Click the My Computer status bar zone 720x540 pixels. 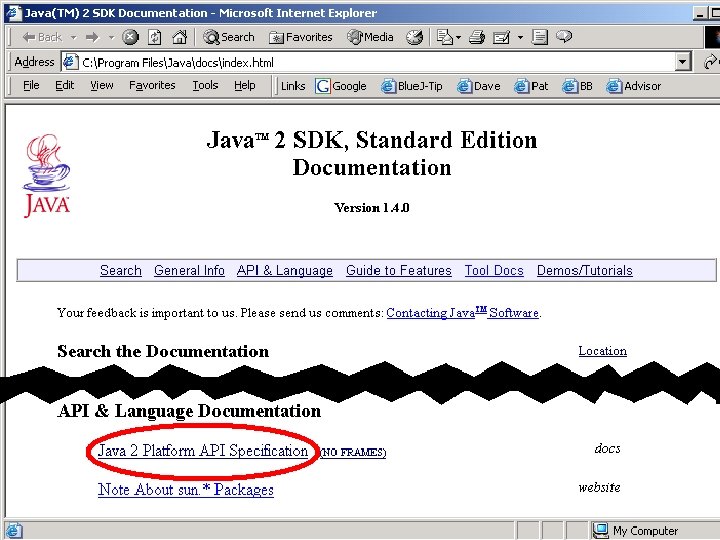point(654,530)
